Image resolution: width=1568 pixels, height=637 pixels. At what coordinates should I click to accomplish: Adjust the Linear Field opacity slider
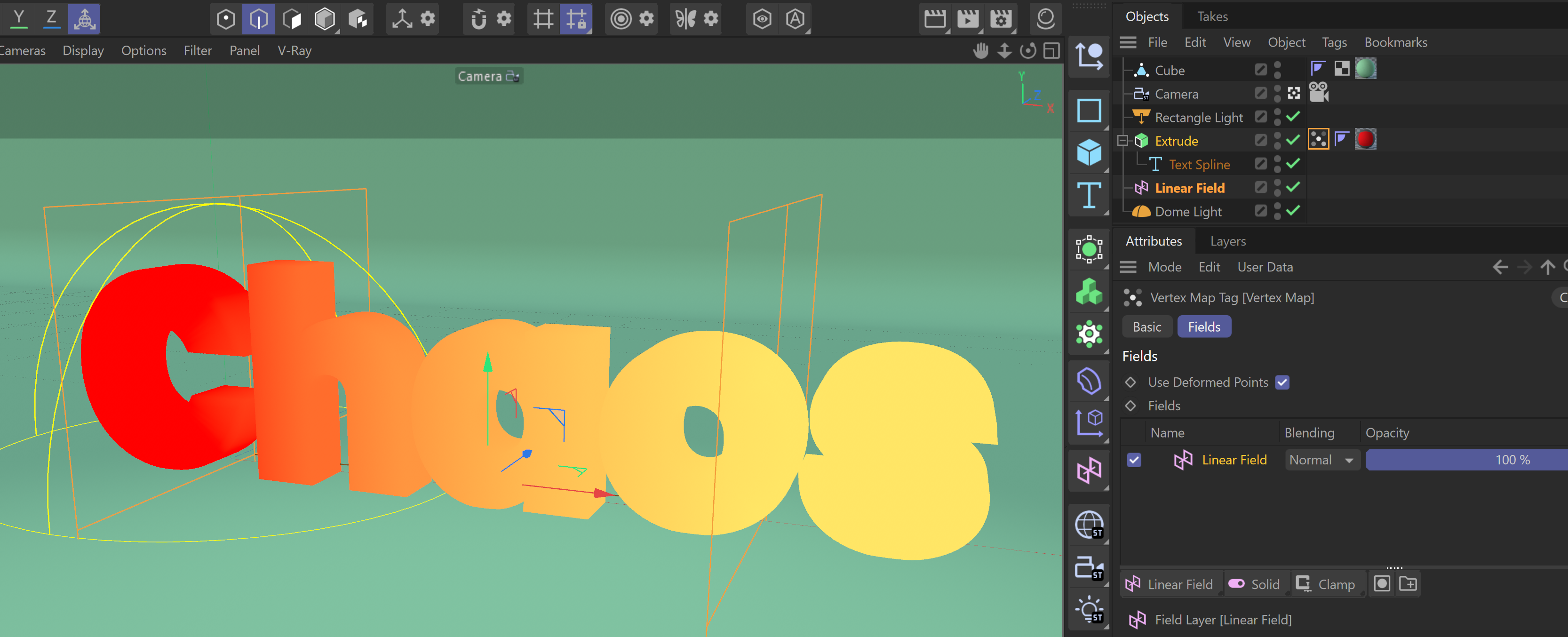(x=1466, y=460)
